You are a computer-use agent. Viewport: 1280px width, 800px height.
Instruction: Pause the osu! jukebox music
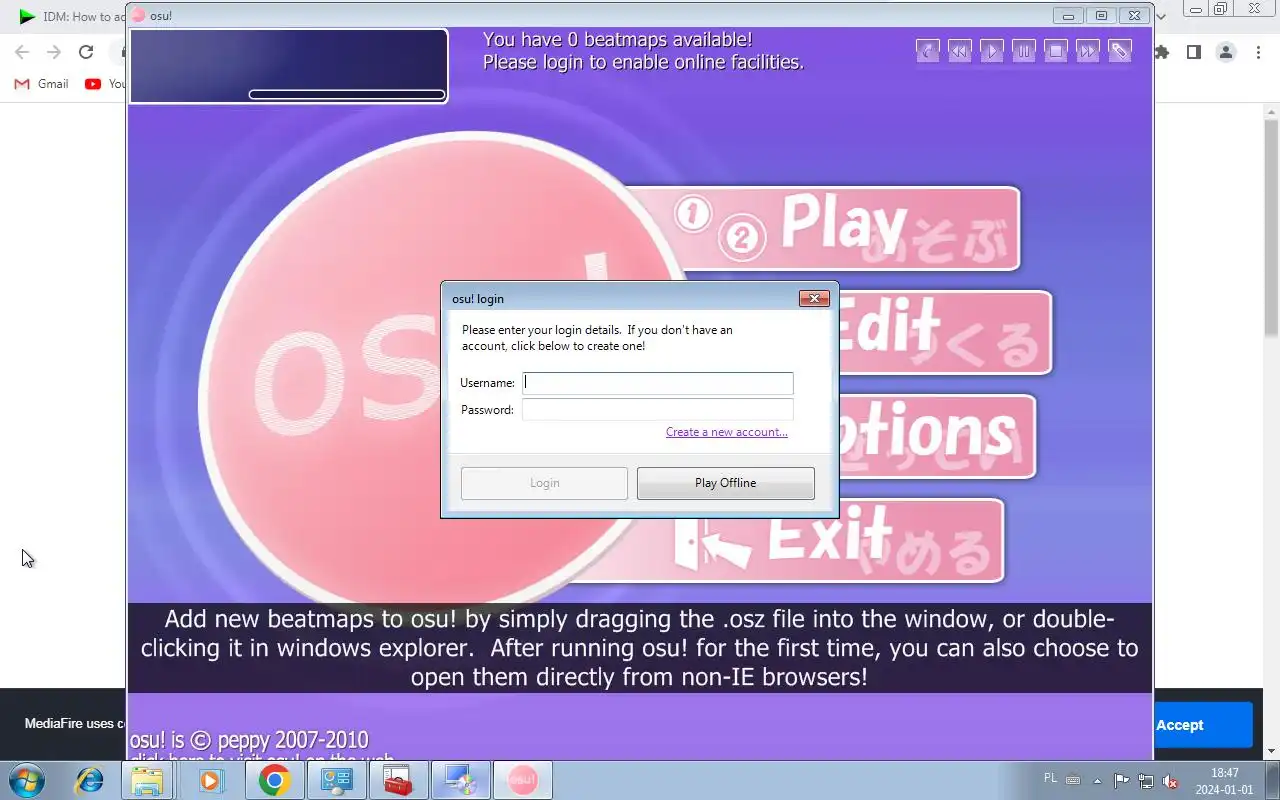[x=1024, y=51]
